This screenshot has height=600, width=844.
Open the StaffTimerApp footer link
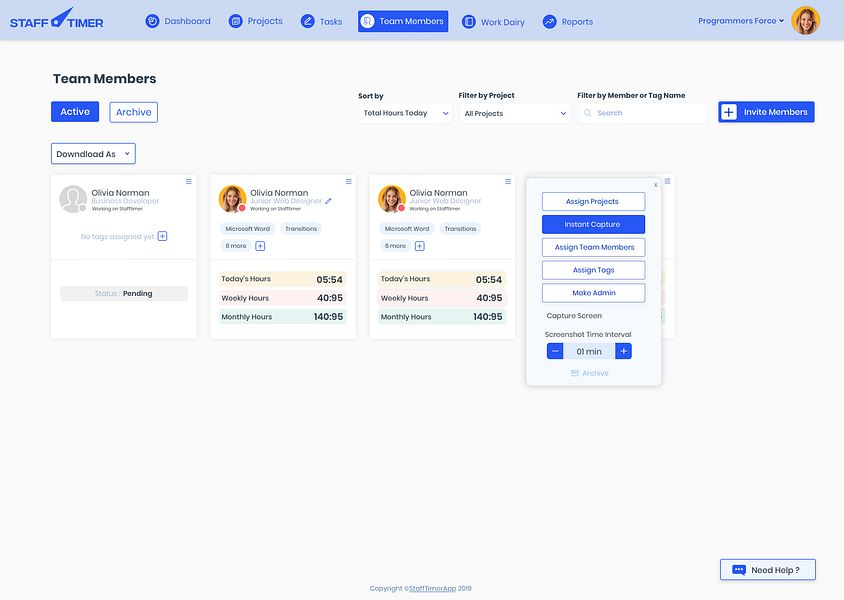(x=432, y=589)
